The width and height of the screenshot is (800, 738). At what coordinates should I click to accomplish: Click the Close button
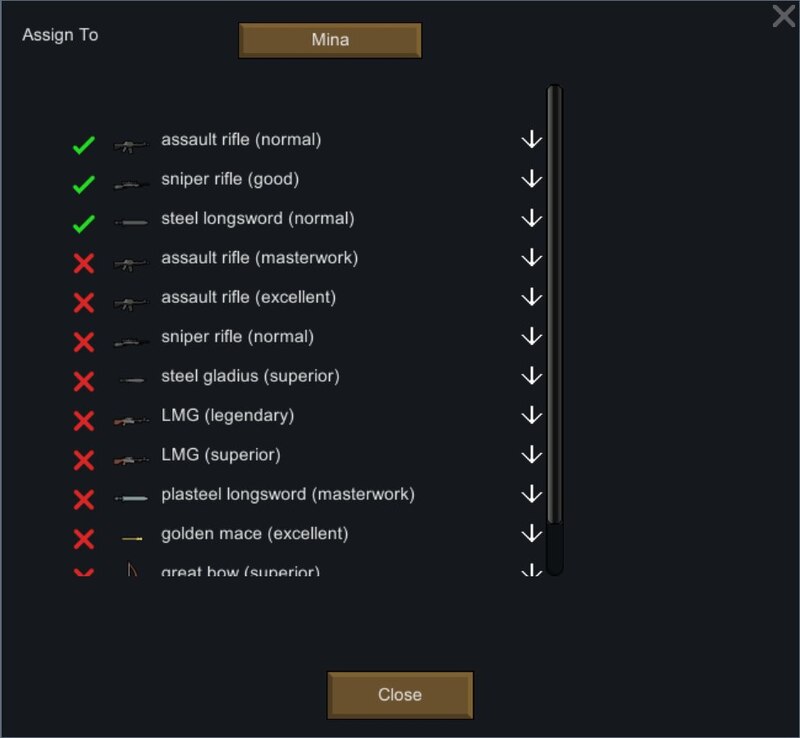(x=400, y=695)
